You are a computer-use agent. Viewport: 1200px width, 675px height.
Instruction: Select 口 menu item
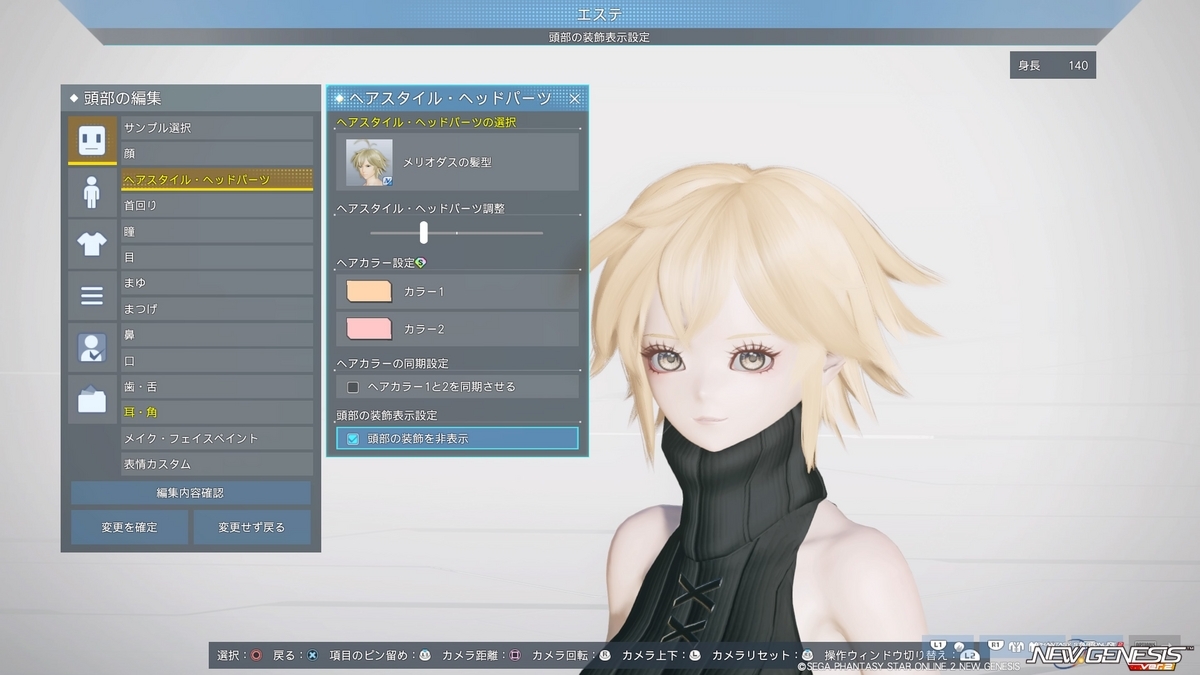[217, 361]
